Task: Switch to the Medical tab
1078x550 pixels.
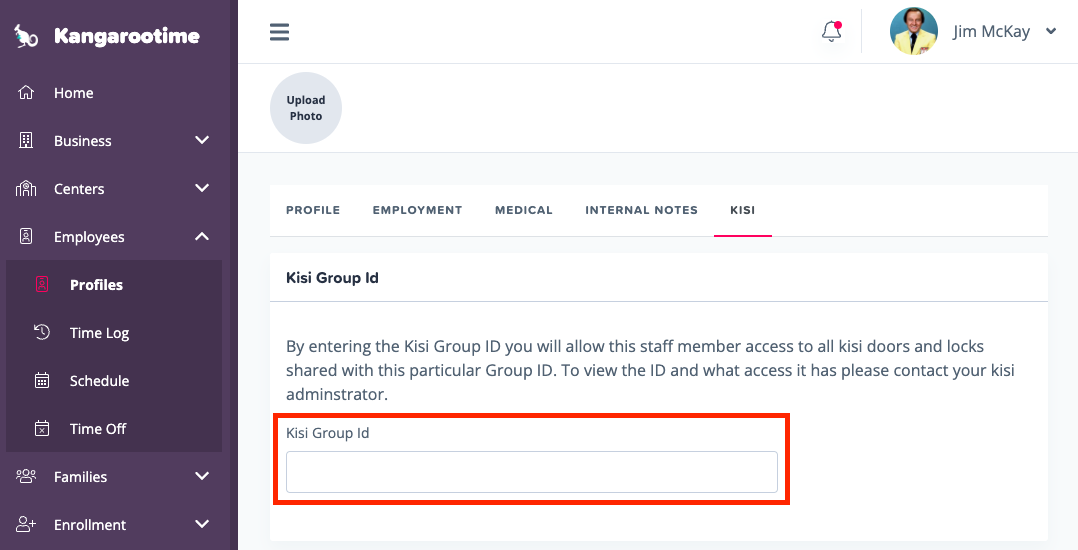Action: [x=523, y=210]
